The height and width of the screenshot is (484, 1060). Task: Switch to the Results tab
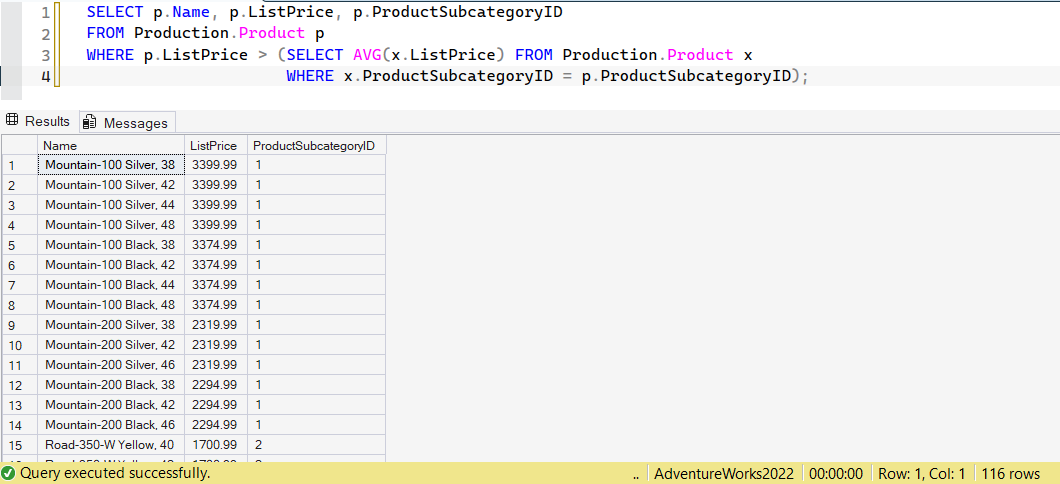(x=39, y=122)
